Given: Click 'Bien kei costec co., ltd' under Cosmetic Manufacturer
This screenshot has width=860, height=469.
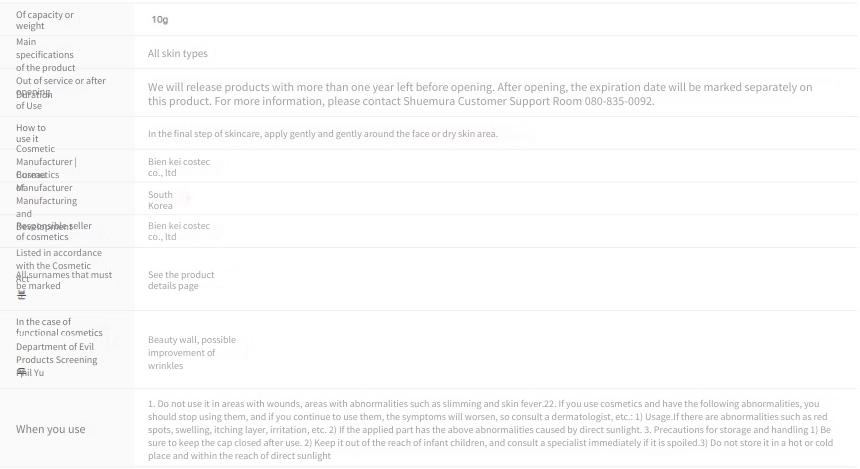Looking at the screenshot, I should tap(179, 167).
